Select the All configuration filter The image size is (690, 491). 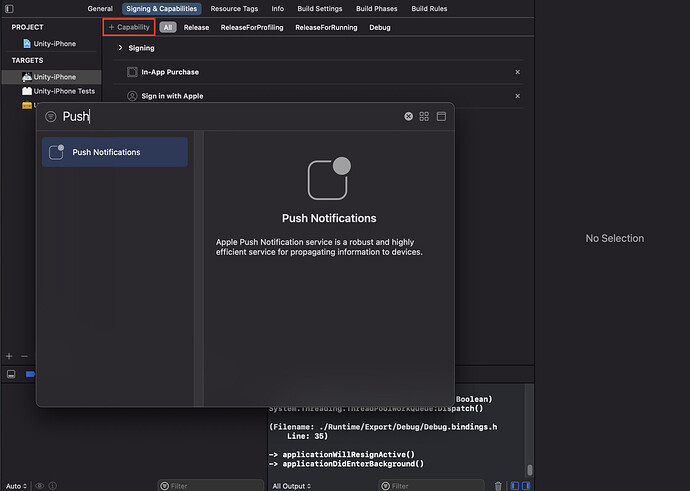[168, 27]
